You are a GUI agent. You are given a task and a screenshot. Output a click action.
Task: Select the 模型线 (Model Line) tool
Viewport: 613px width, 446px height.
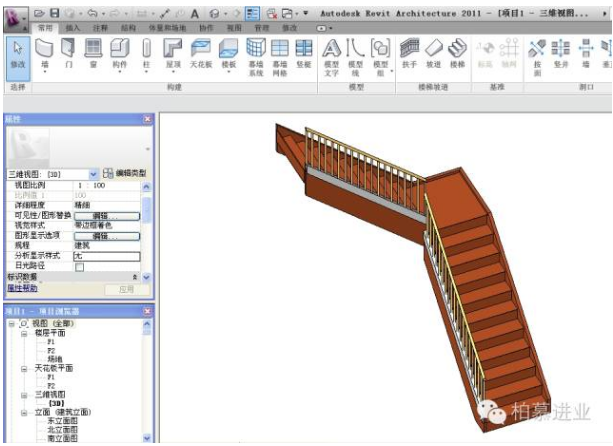pos(355,57)
